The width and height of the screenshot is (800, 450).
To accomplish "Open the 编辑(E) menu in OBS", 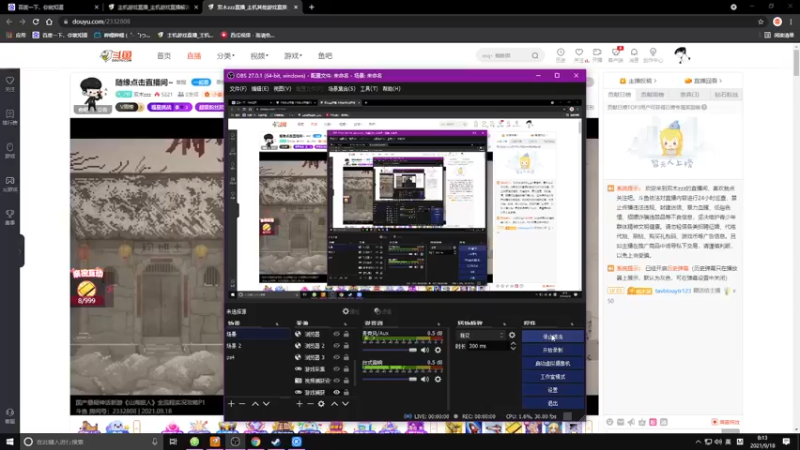I will pos(260,89).
